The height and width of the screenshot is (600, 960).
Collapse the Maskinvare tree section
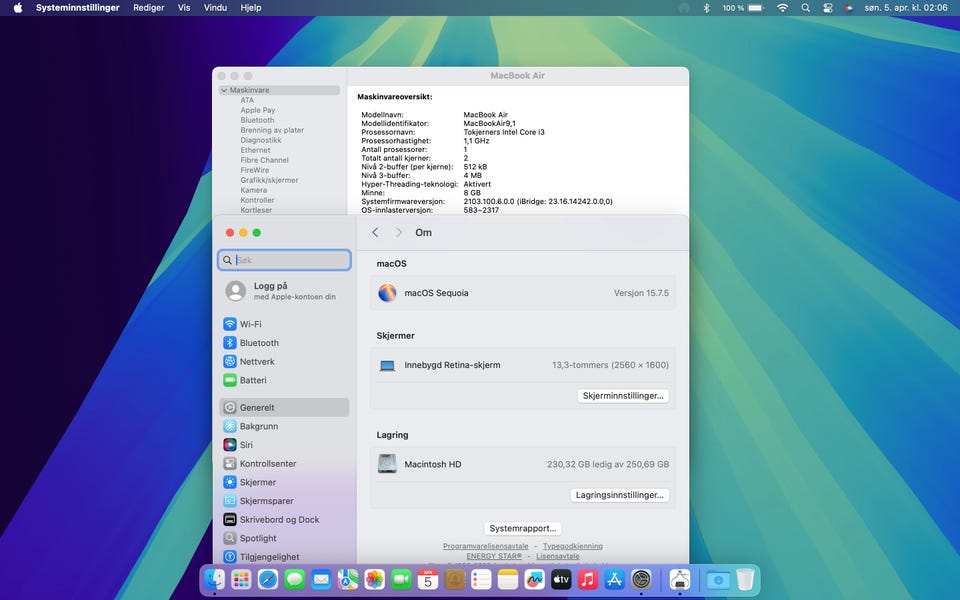[224, 90]
